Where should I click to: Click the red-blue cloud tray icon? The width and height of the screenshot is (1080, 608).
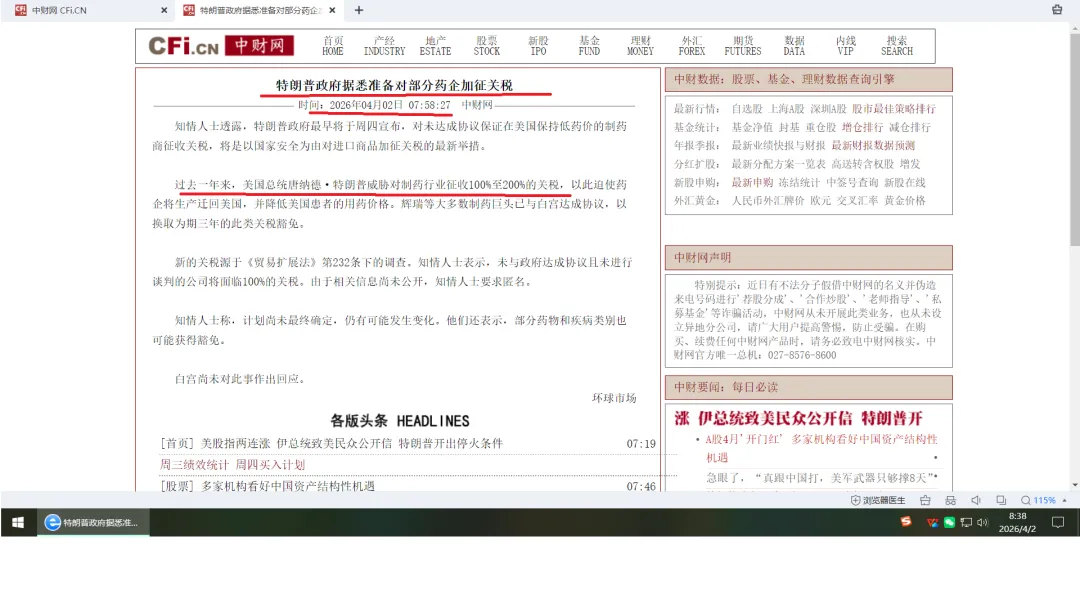932,523
